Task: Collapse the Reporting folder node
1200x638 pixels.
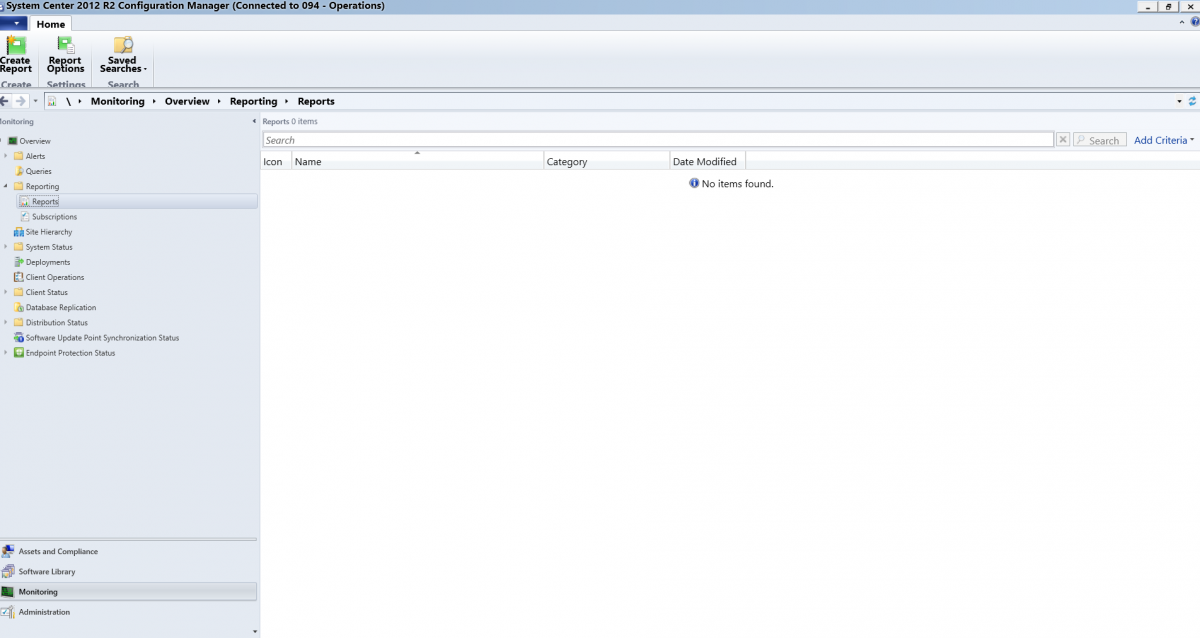Action: (x=6, y=186)
